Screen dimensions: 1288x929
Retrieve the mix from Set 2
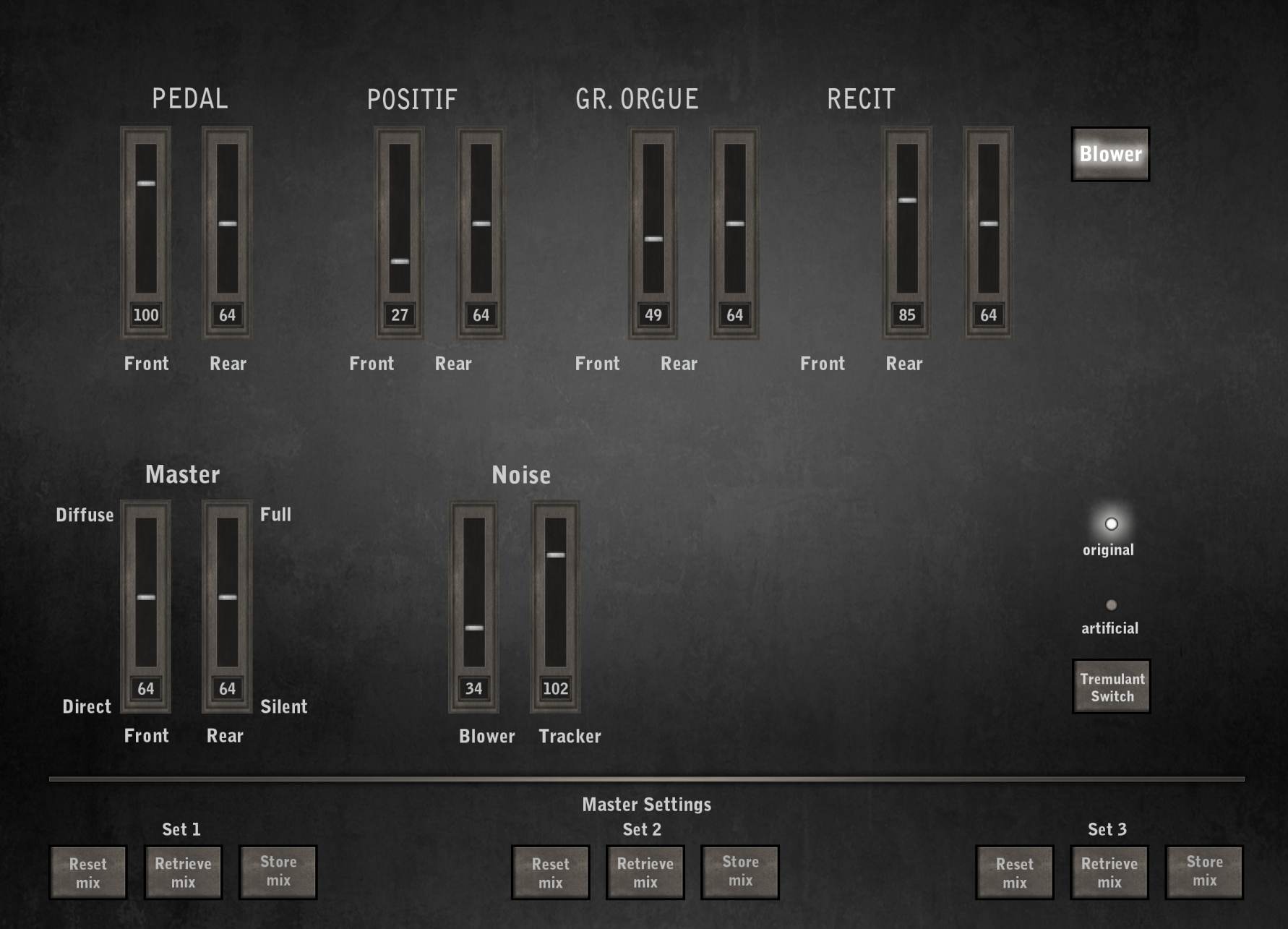(x=645, y=873)
